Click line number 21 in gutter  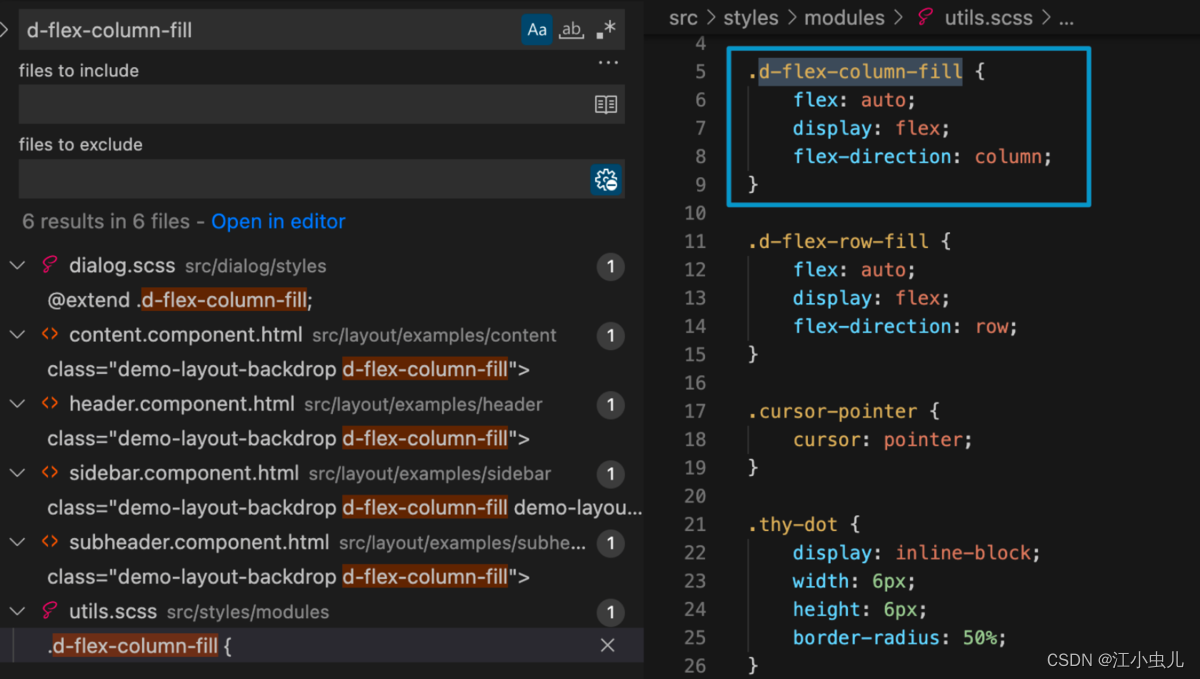(x=695, y=524)
